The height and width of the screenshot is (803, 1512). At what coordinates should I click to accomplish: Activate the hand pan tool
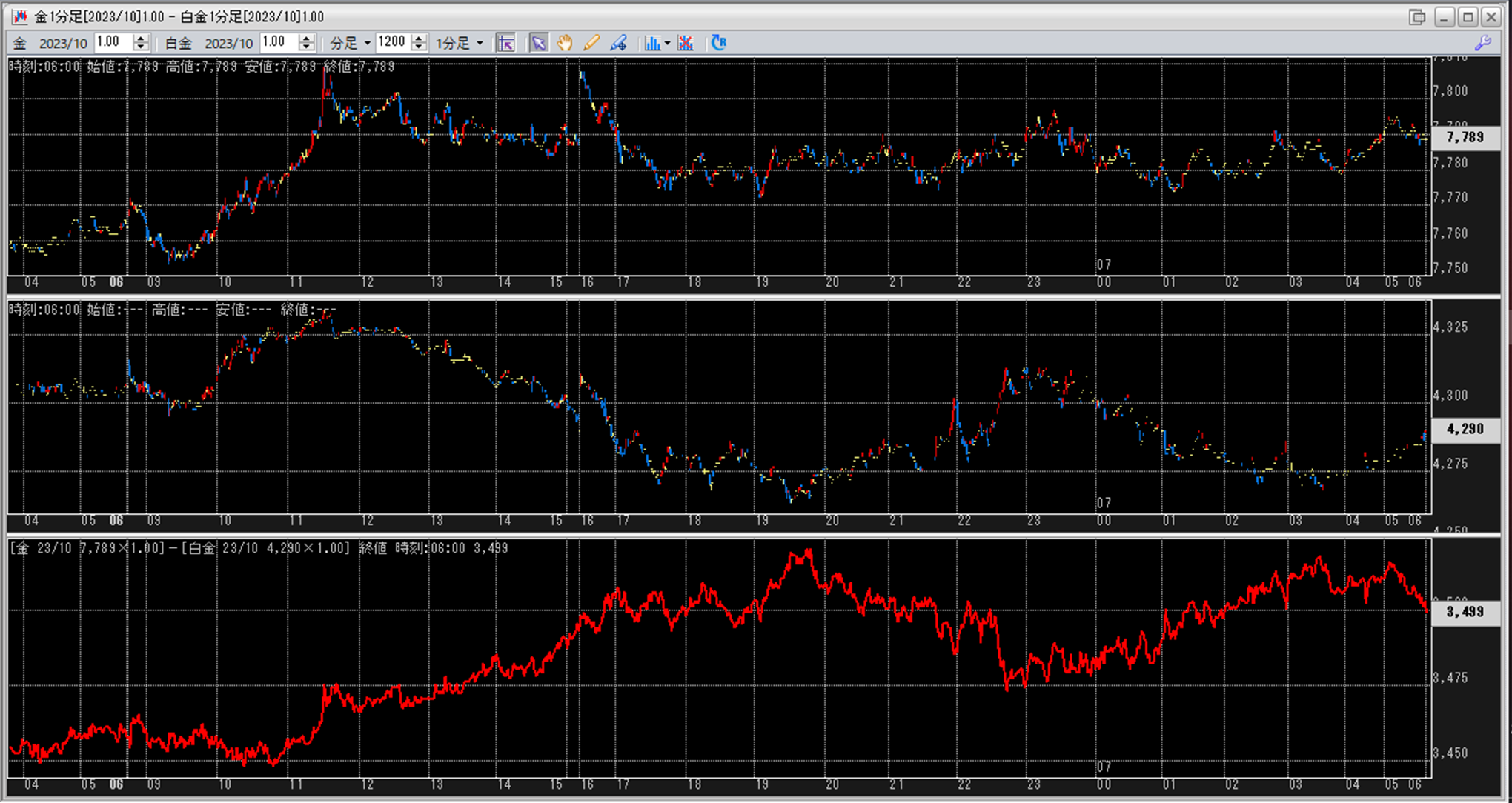click(x=565, y=43)
